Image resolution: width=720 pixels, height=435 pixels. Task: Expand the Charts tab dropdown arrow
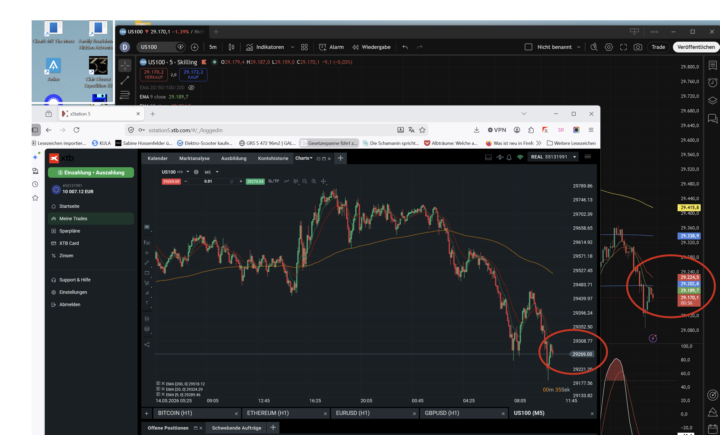tap(311, 158)
